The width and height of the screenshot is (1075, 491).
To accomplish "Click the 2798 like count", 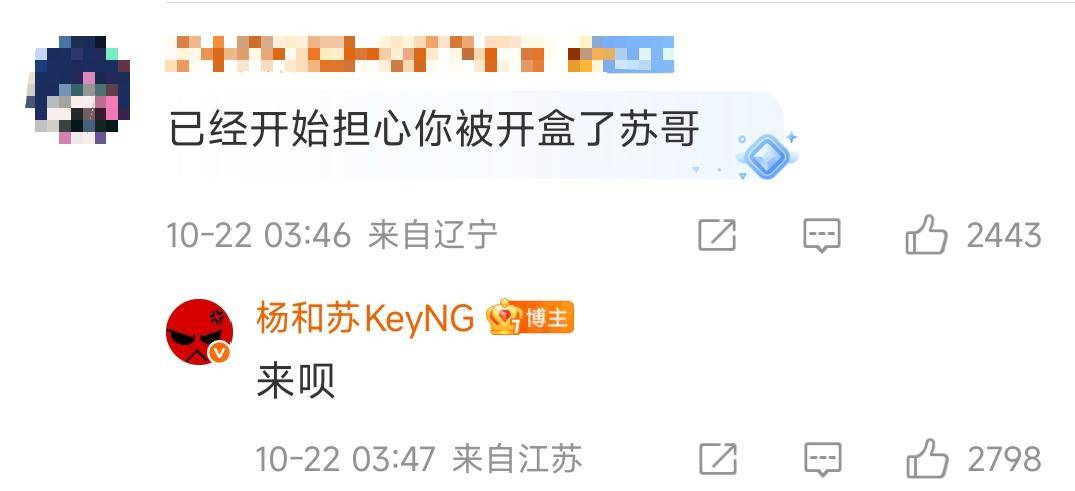I will tap(1005, 459).
